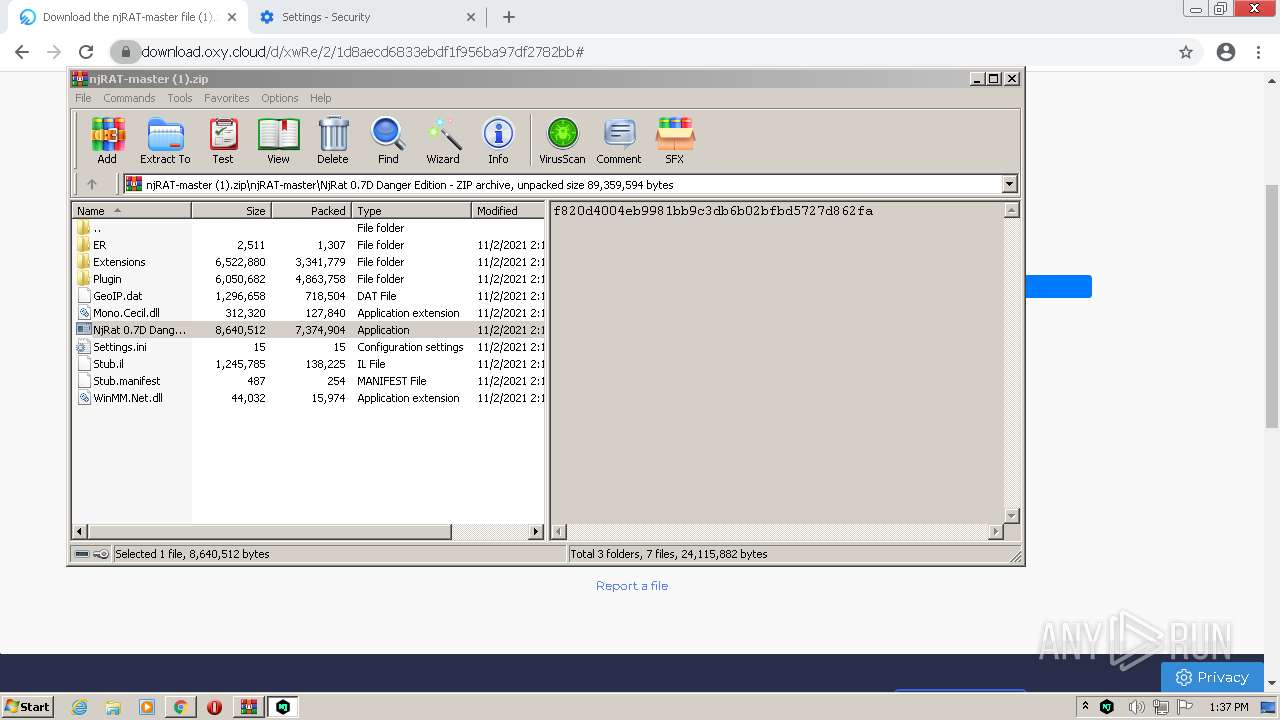Select the ER folder
Screen dimensions: 1280x720
coord(310,245)
